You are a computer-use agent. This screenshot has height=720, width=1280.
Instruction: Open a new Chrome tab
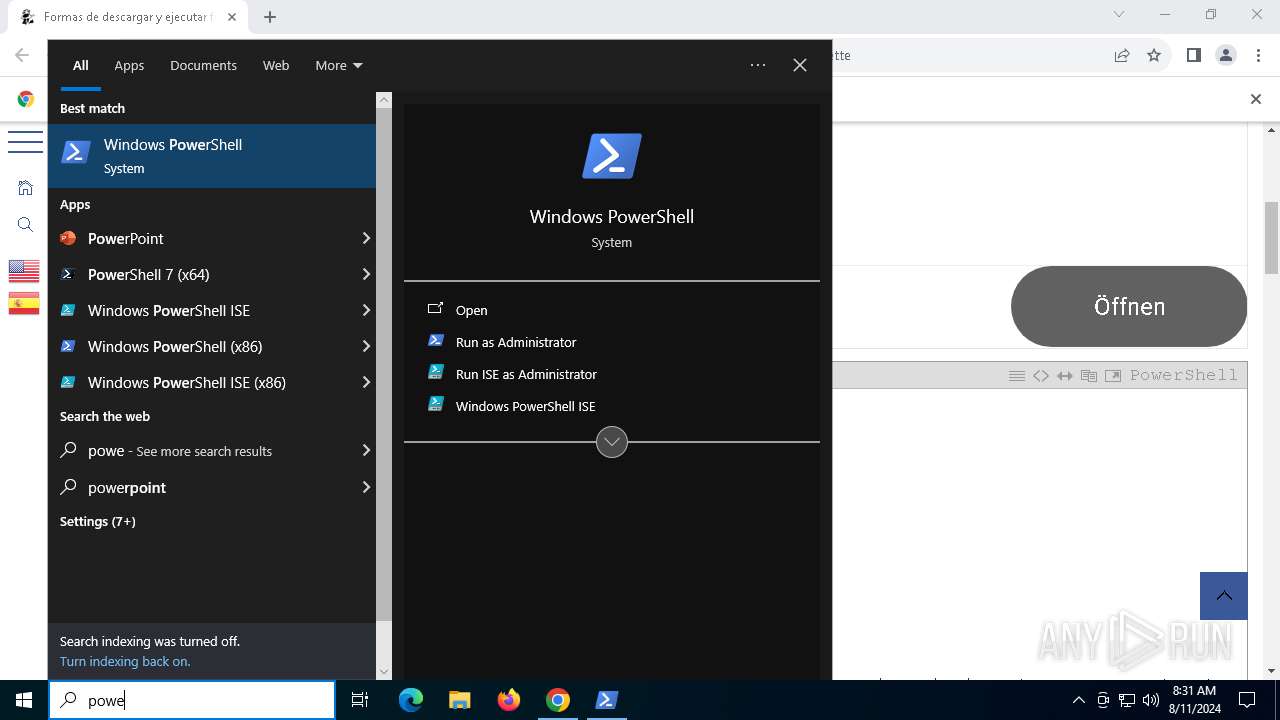270,17
